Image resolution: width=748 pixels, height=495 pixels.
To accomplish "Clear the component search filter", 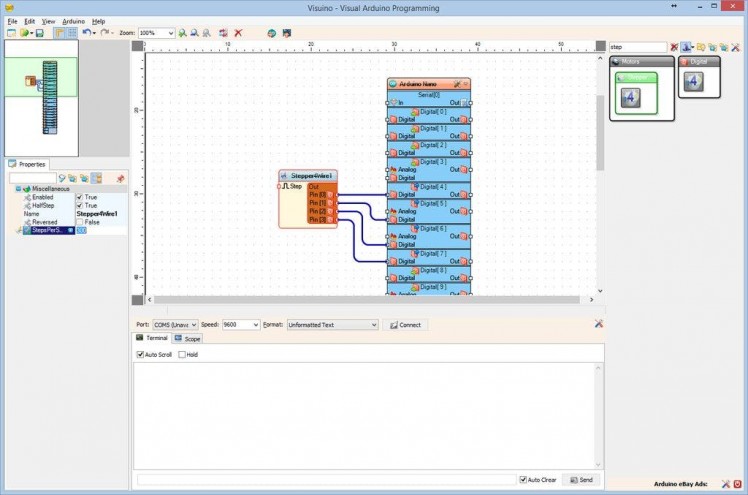I will (674, 47).
